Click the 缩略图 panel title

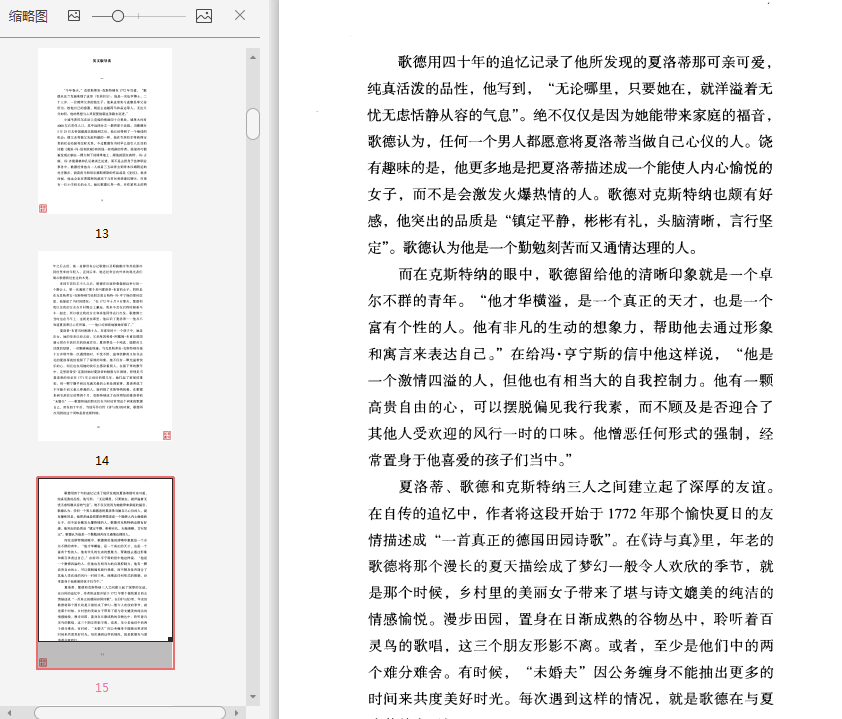click(x=28, y=16)
